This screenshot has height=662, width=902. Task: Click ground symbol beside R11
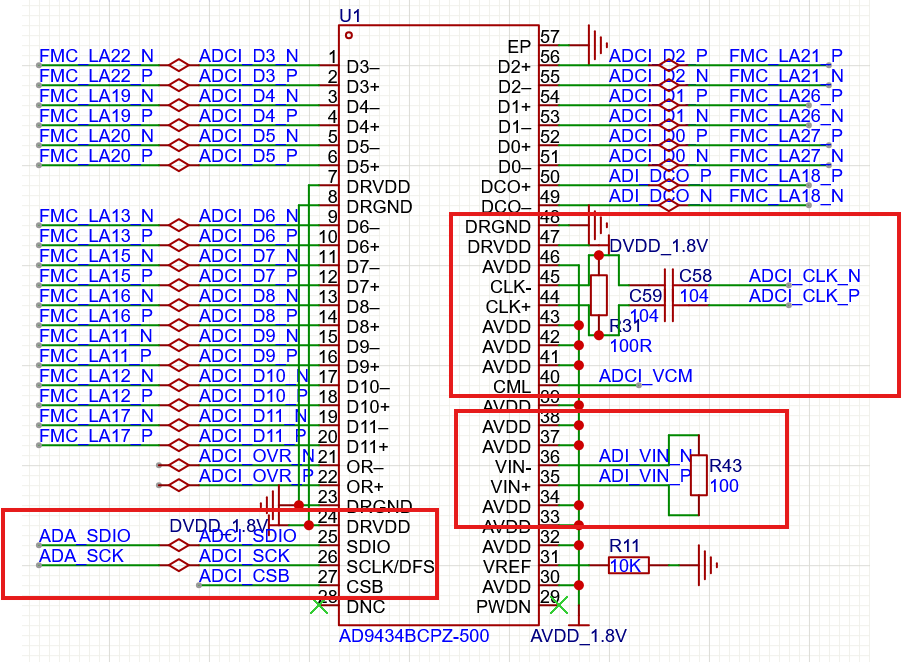tap(708, 565)
